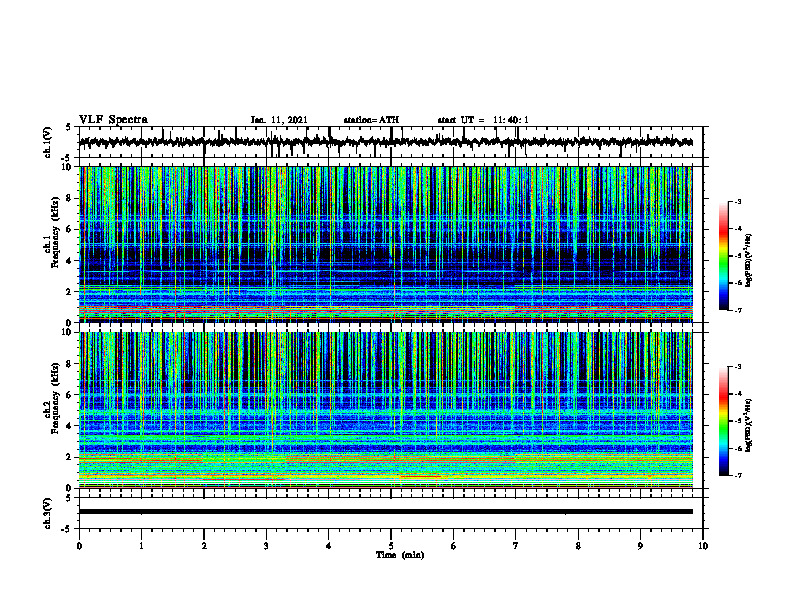Click inside the ch.2 frequency spectrogram
This screenshot has width=792, height=612.
(x=386, y=410)
